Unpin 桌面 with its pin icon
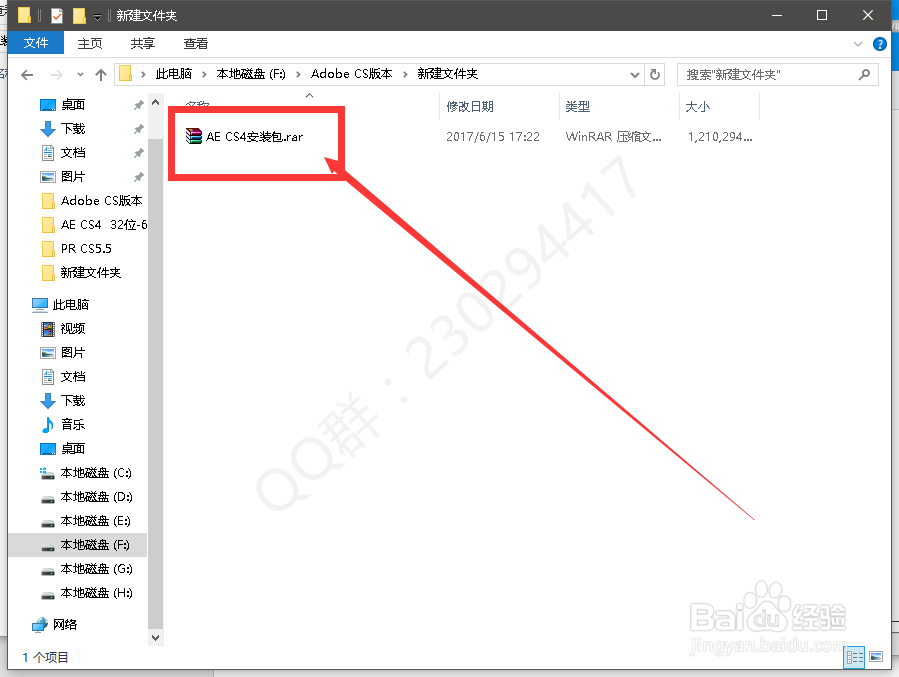The height and width of the screenshot is (677, 899). 138,105
